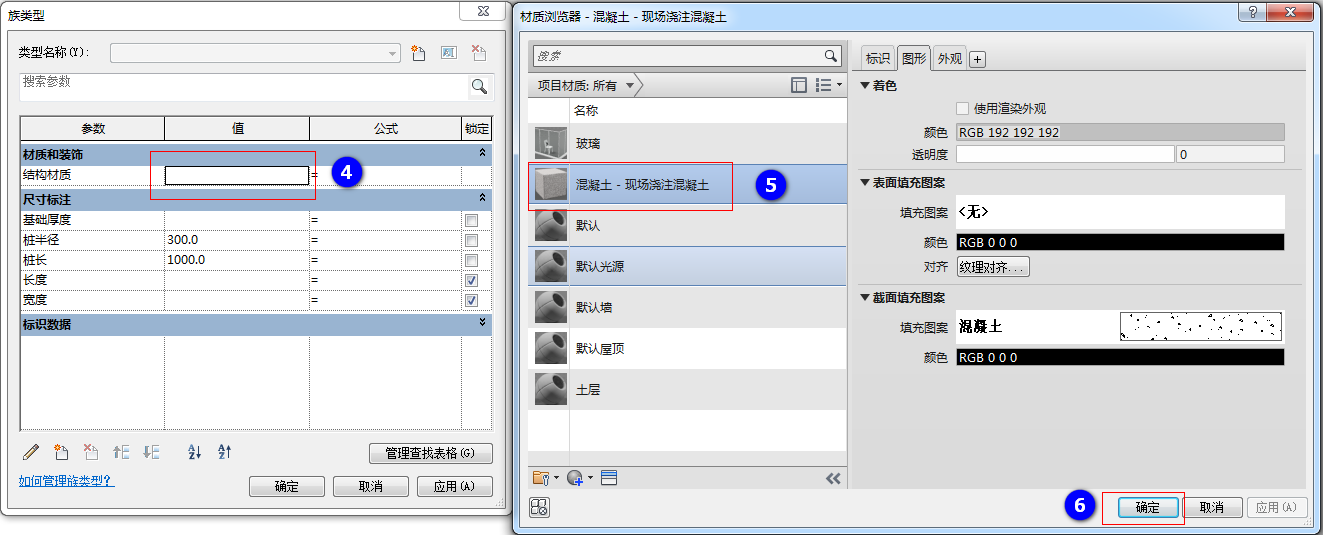Click 取消 in the 族类型 dialog
This screenshot has height=535, width=1323.
point(371,487)
